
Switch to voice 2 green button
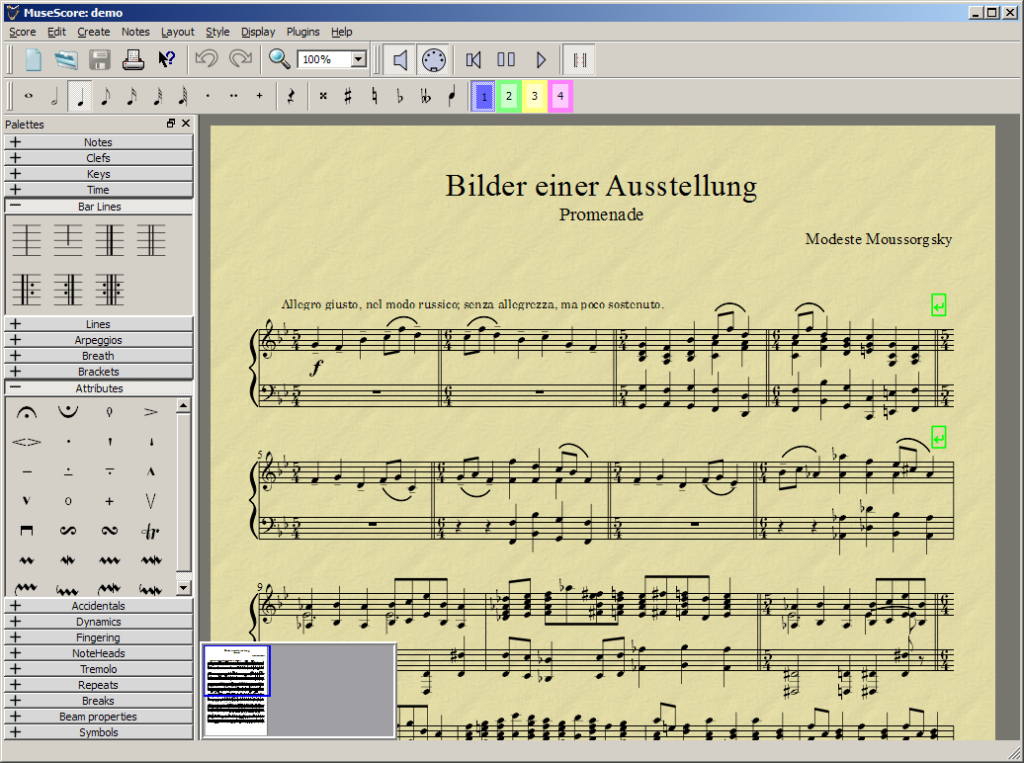509,96
